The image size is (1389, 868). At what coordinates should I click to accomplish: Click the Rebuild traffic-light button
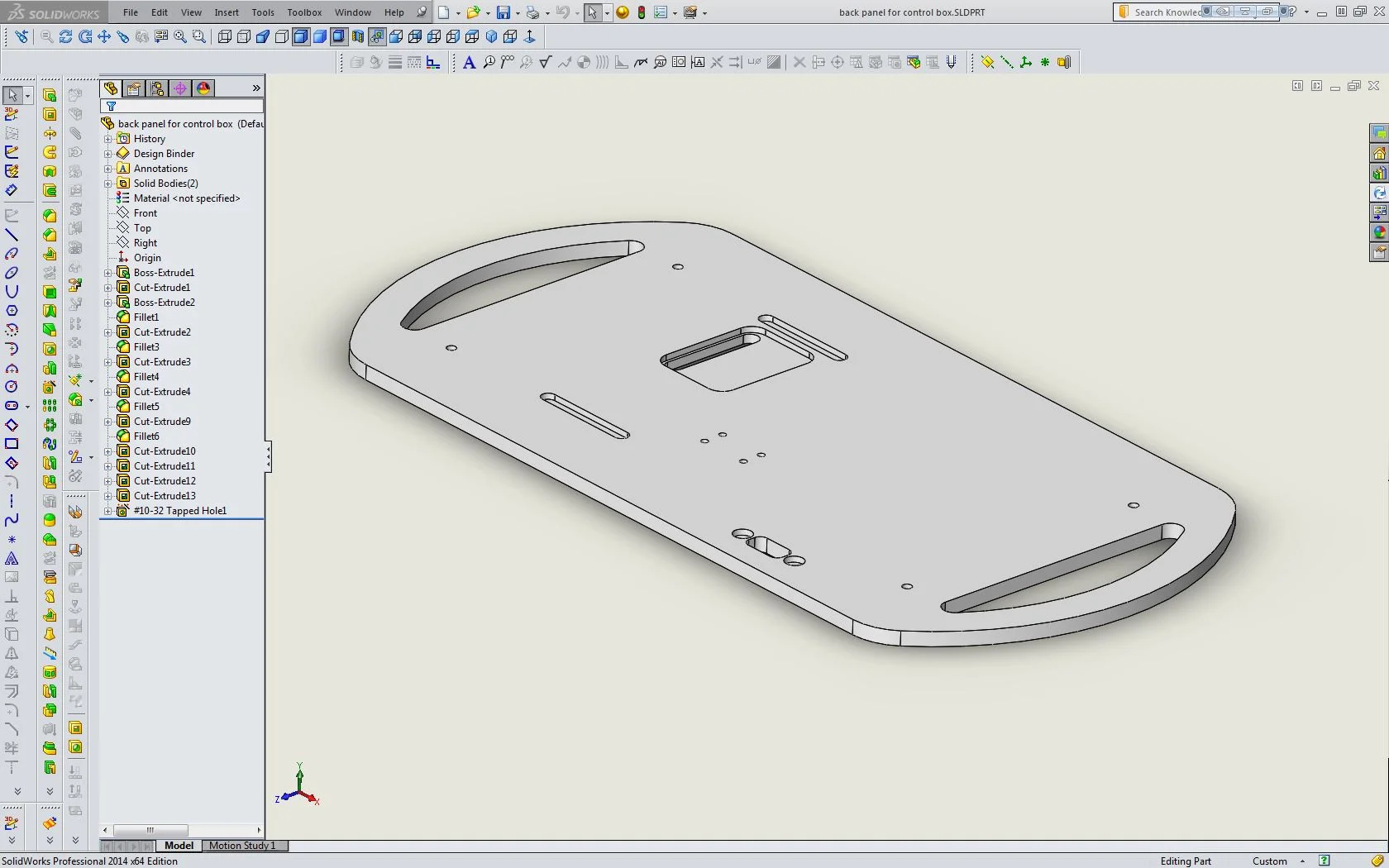(641, 12)
